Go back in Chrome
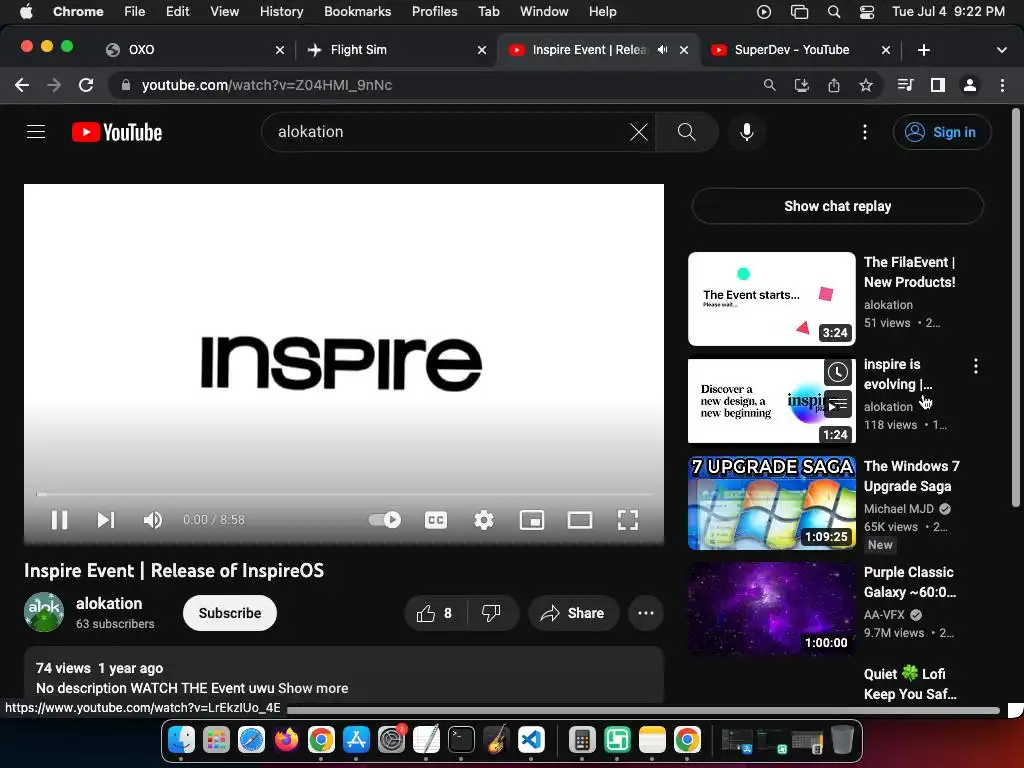1024x768 pixels. click(x=22, y=85)
